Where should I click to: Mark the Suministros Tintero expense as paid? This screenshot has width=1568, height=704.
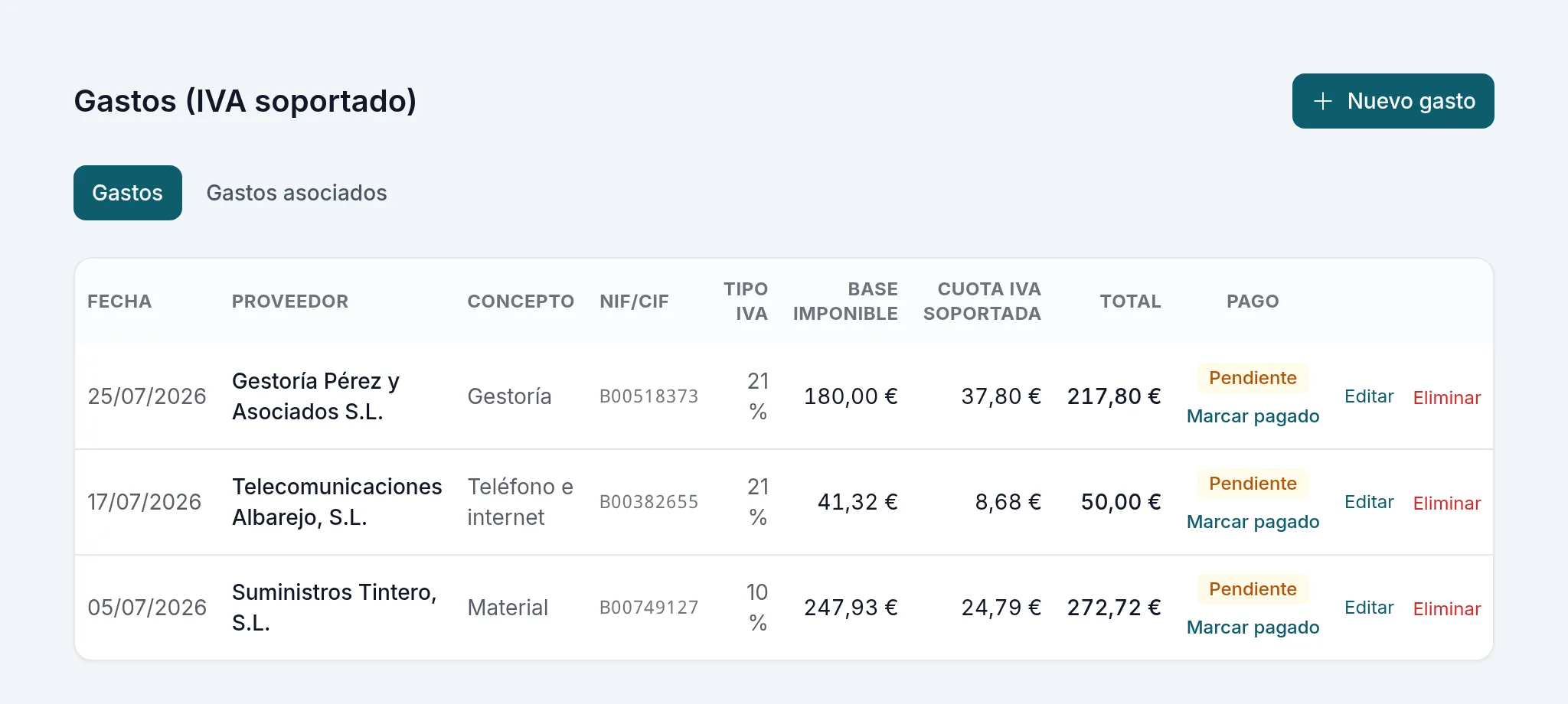click(1253, 627)
